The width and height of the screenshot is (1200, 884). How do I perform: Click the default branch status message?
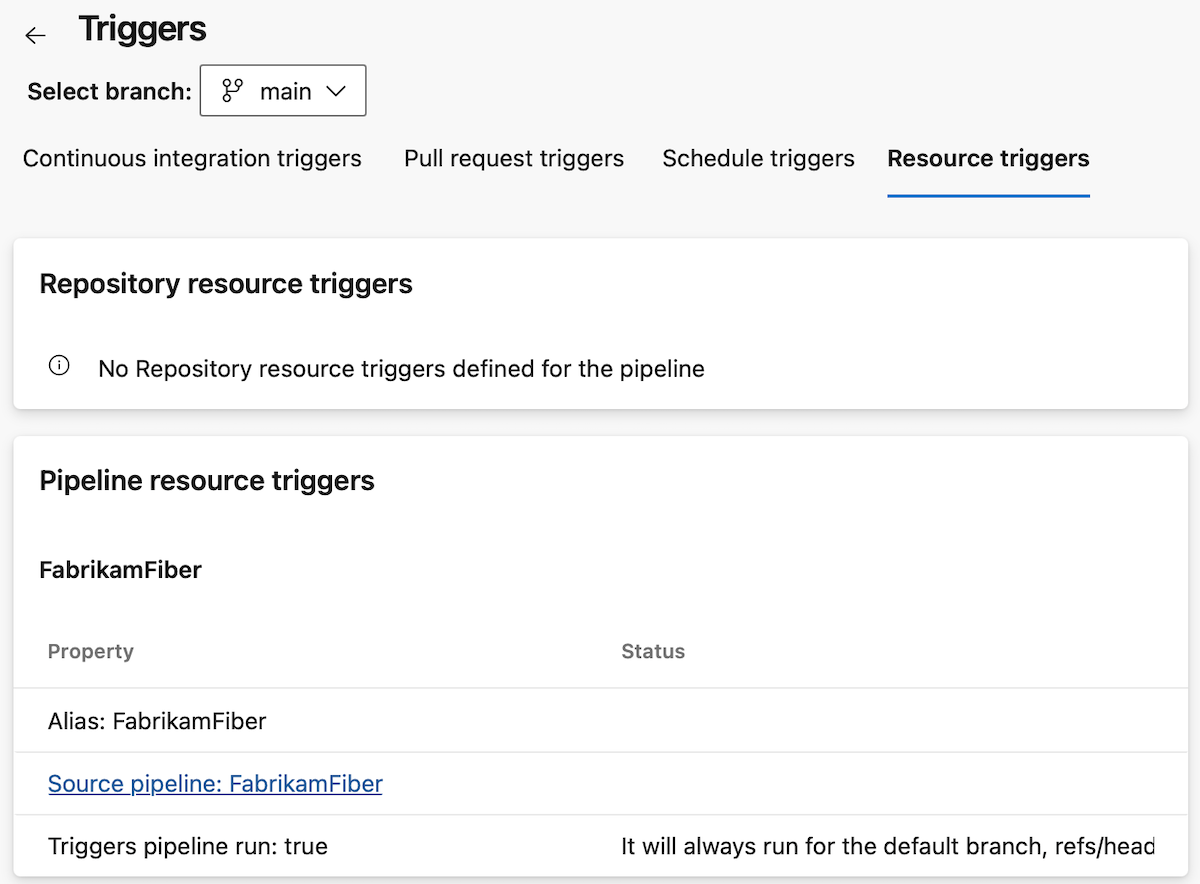coord(887,847)
